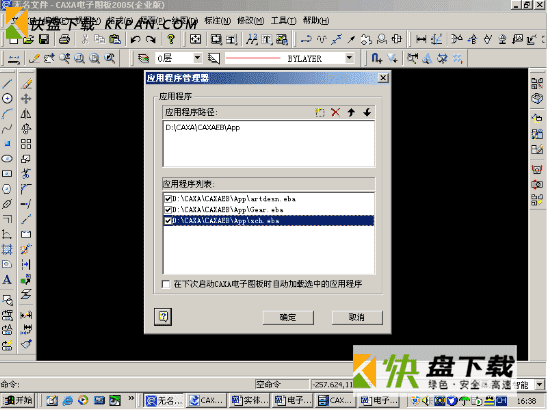Select the Gear.eba row in application list

pyautogui.click(x=269, y=210)
